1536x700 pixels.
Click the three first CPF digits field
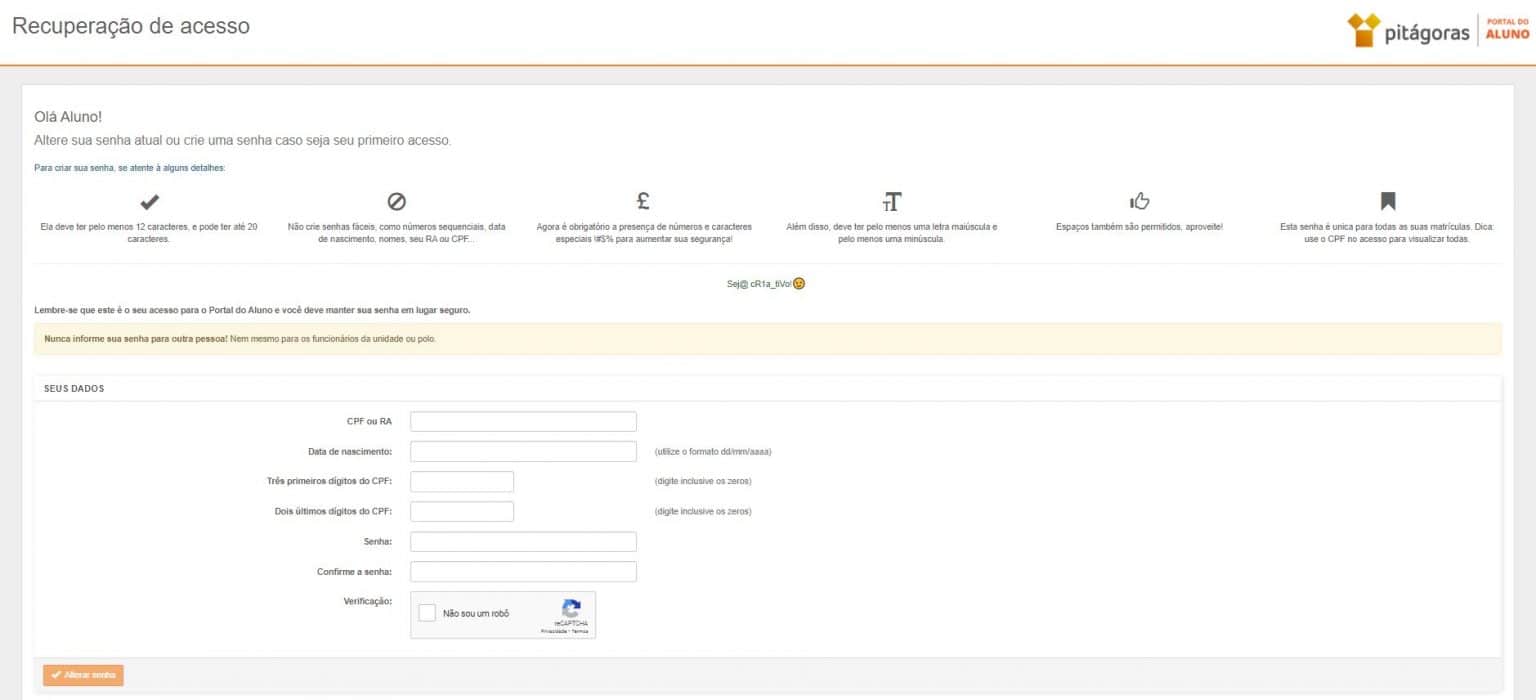click(461, 481)
